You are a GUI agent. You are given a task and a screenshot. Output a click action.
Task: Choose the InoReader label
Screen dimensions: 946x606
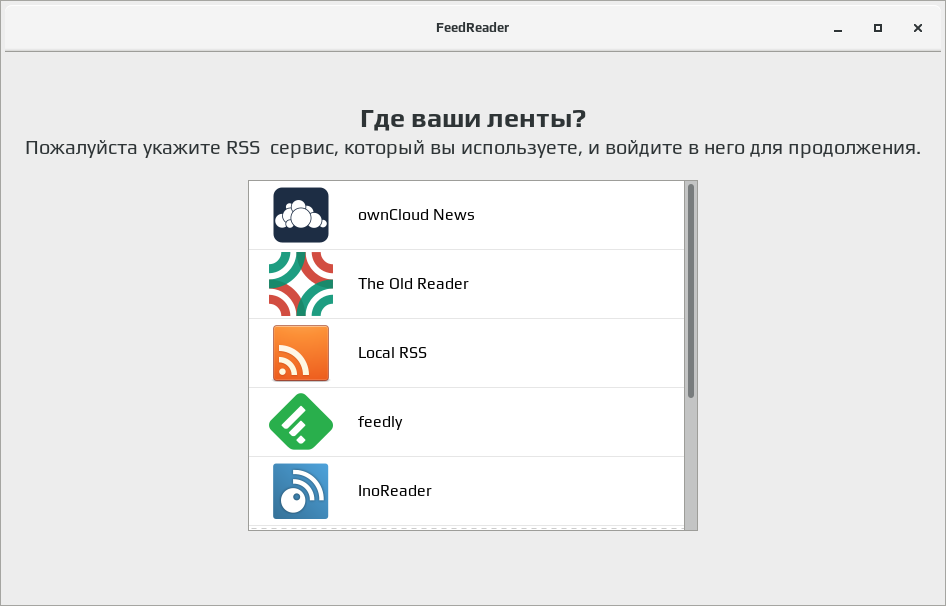coord(395,491)
